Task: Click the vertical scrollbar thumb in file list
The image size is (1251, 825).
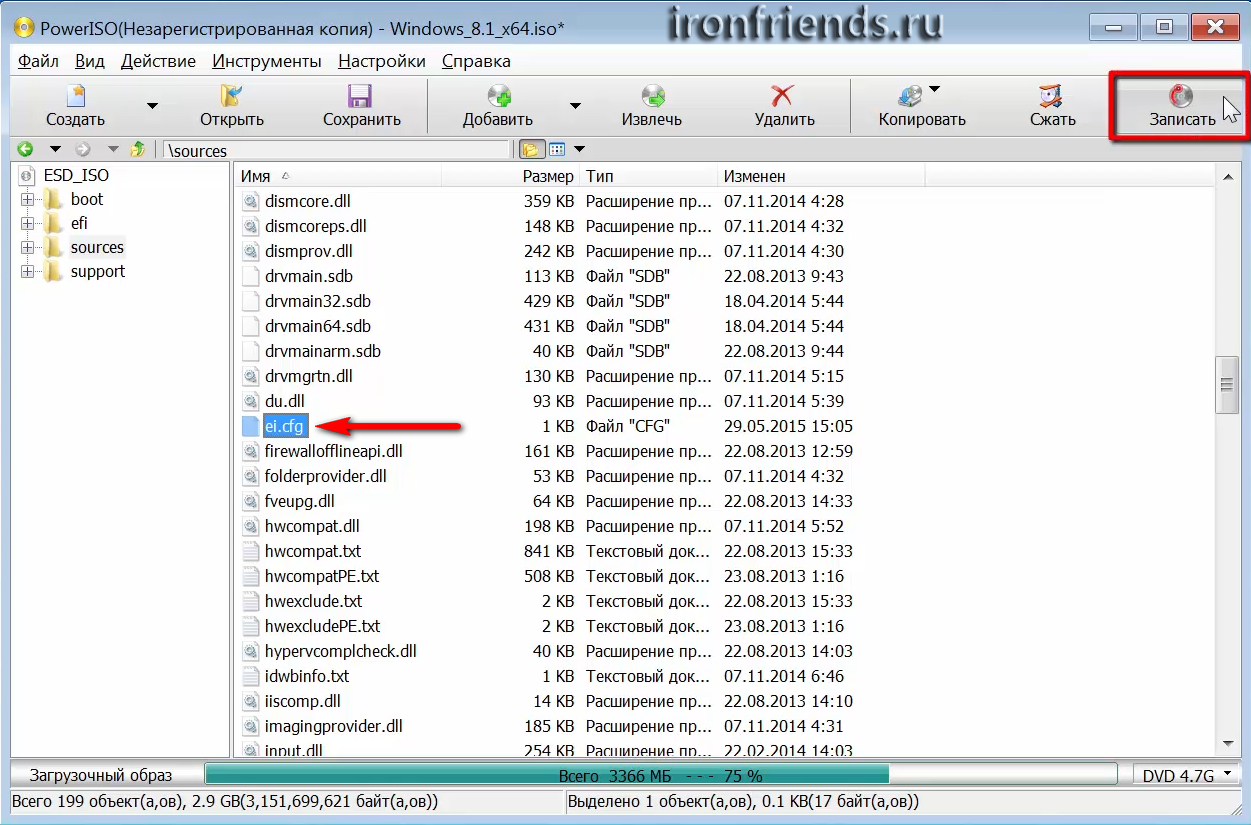Action: point(1227,385)
